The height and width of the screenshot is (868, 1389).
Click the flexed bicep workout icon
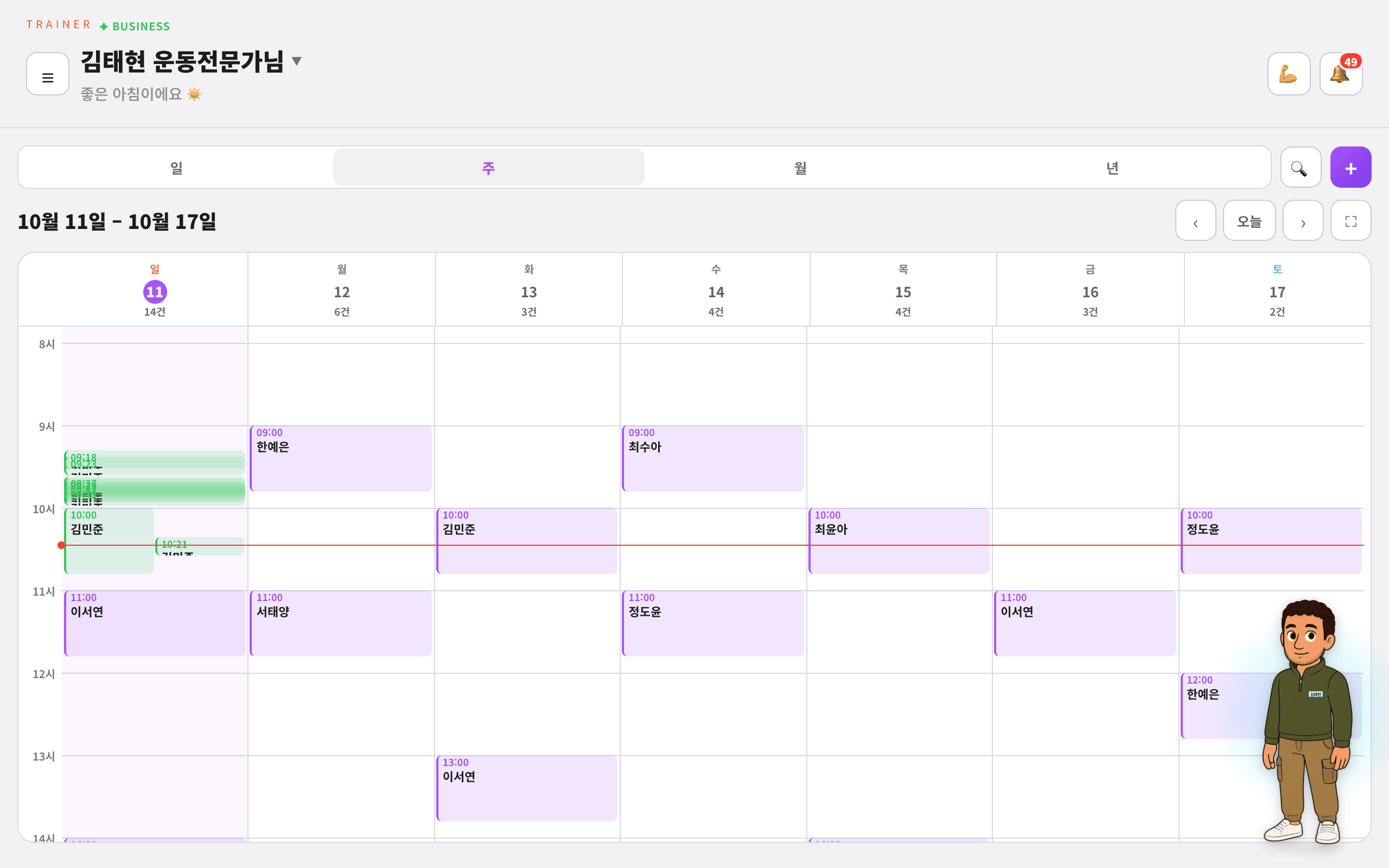1289,74
